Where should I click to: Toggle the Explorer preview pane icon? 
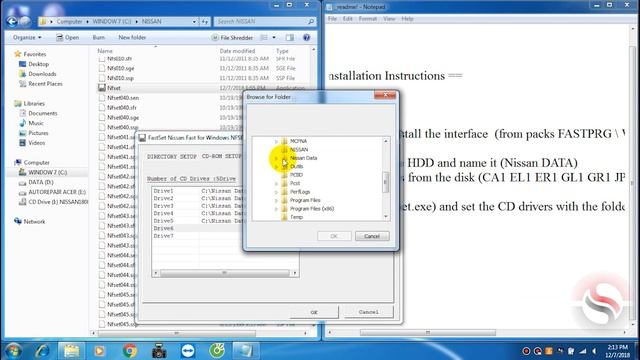(x=290, y=38)
